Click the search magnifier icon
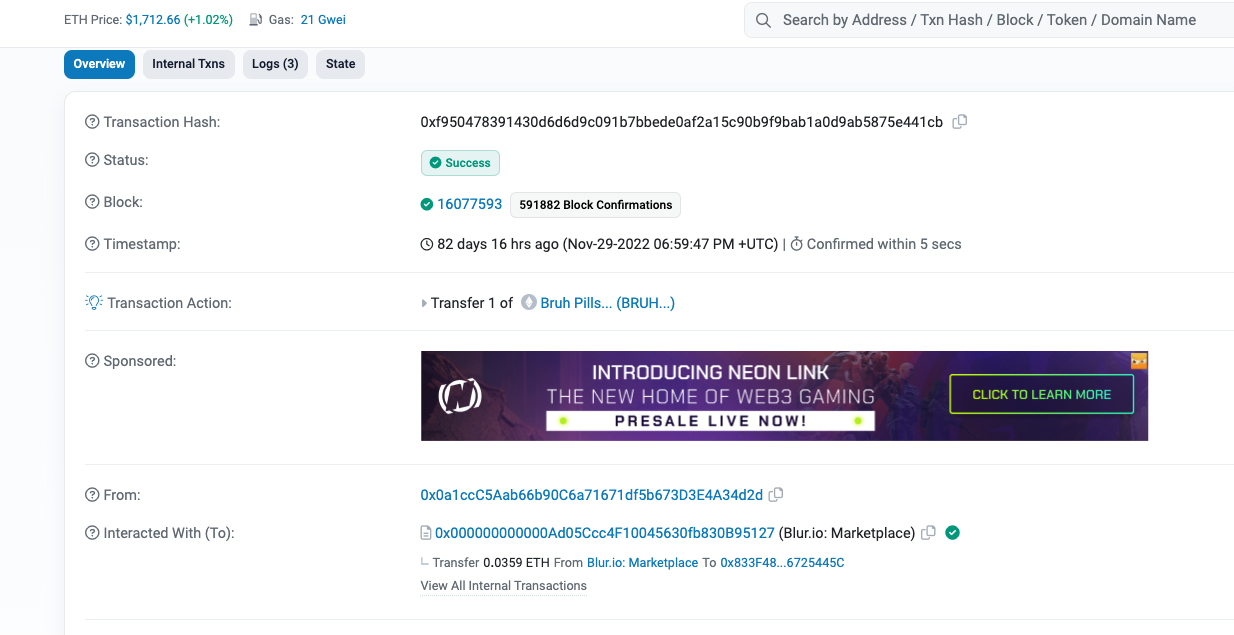1234x635 pixels. pos(763,19)
